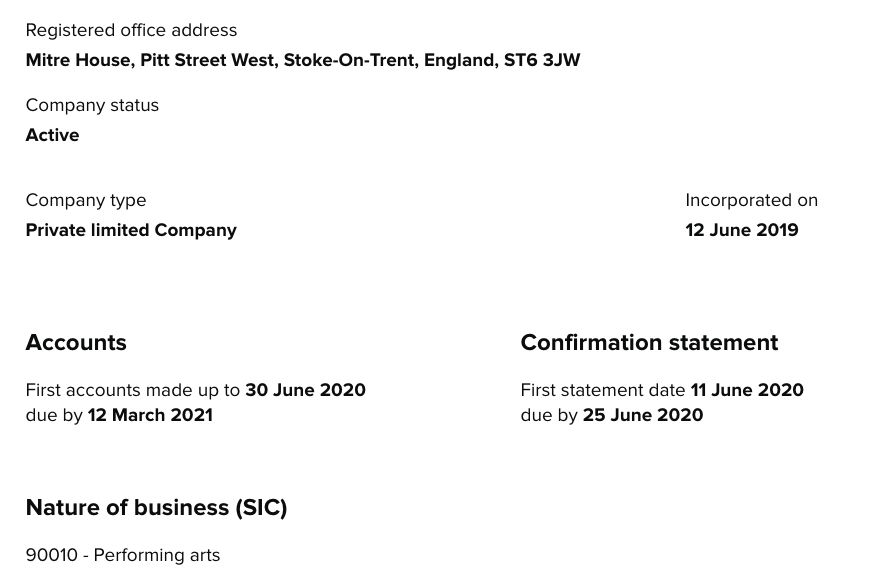Click the Stoke-On-Trent text in address
The height and width of the screenshot is (585, 886).
coord(351,60)
